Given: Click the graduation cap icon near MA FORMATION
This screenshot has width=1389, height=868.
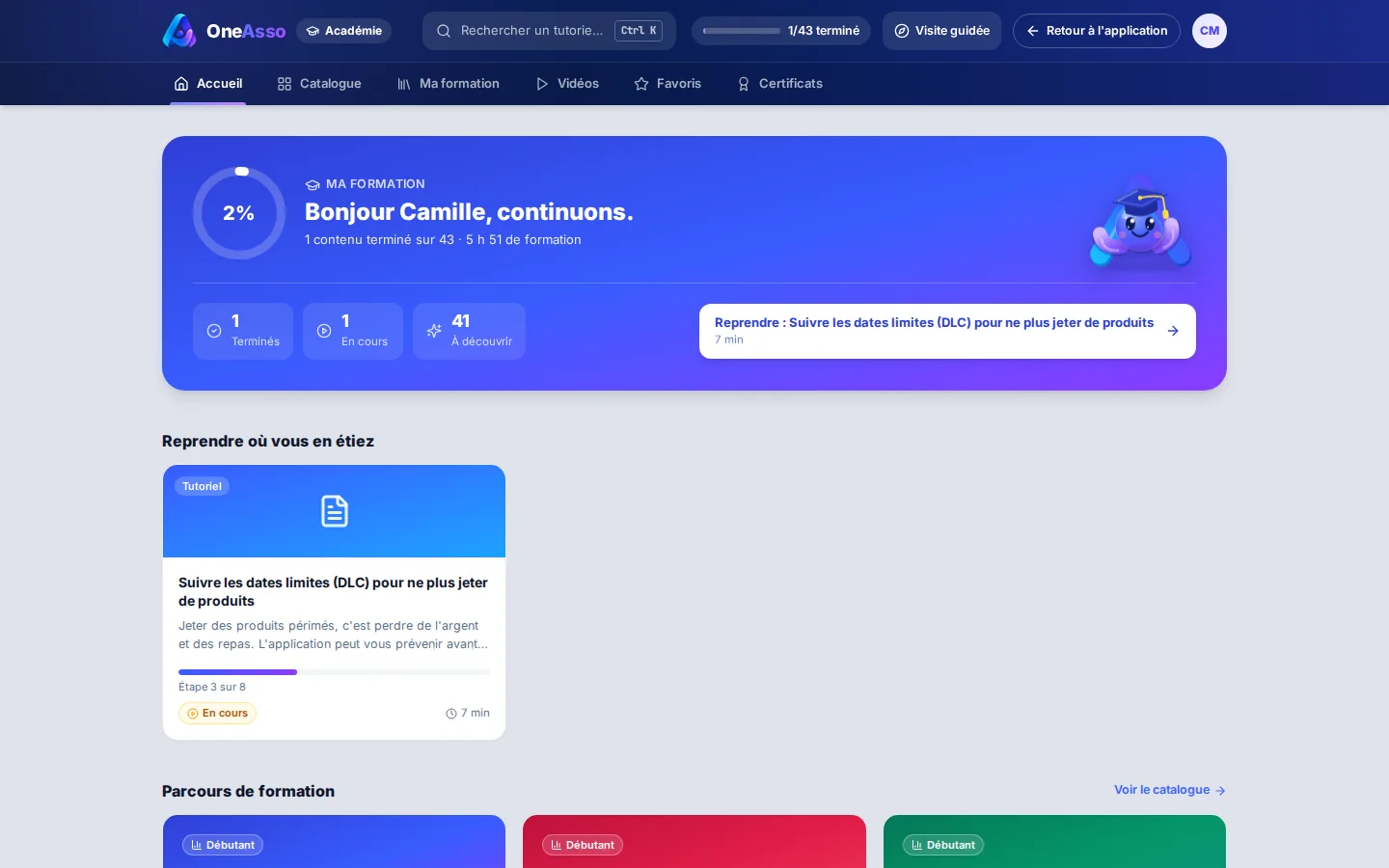Looking at the screenshot, I should (313, 184).
